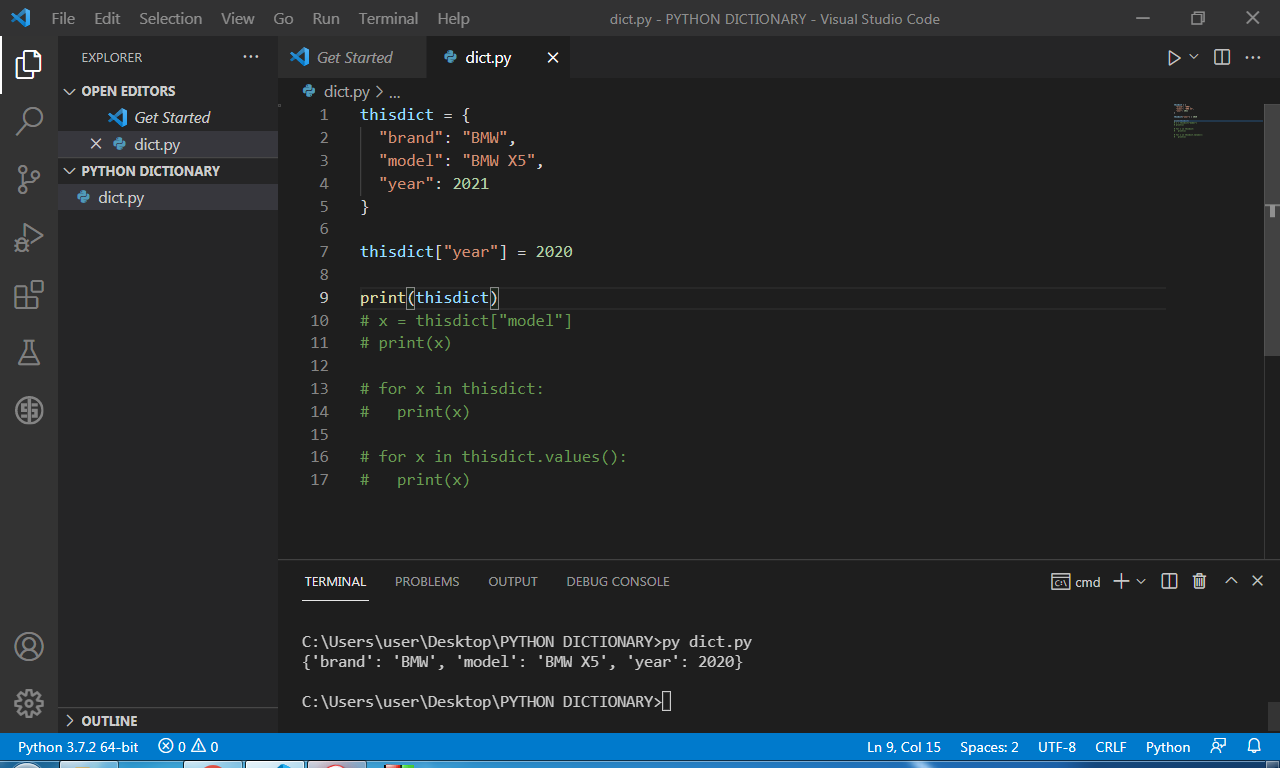Open the Extensions view icon
This screenshot has height=768, width=1280.
point(29,295)
